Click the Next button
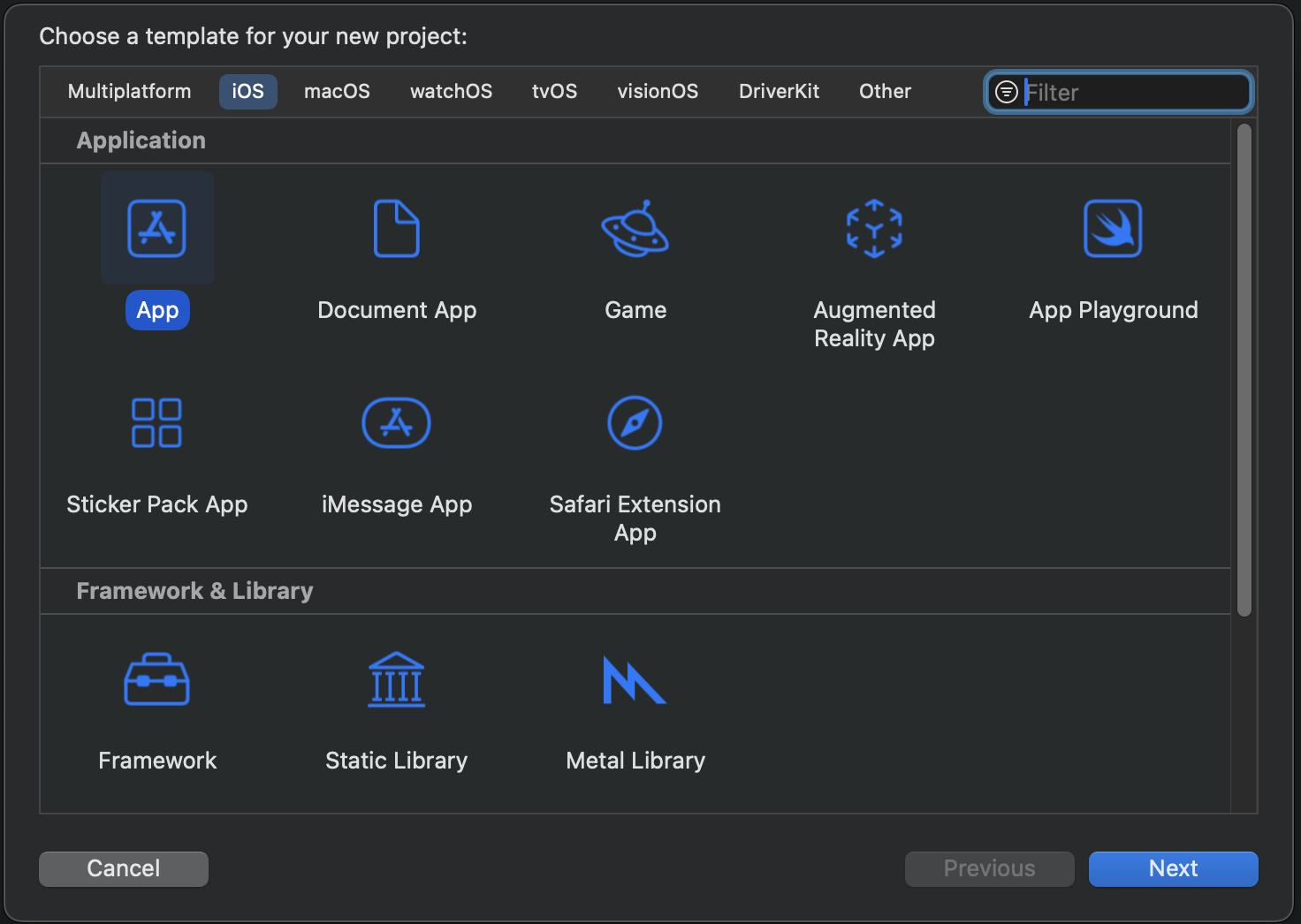 click(x=1173, y=868)
